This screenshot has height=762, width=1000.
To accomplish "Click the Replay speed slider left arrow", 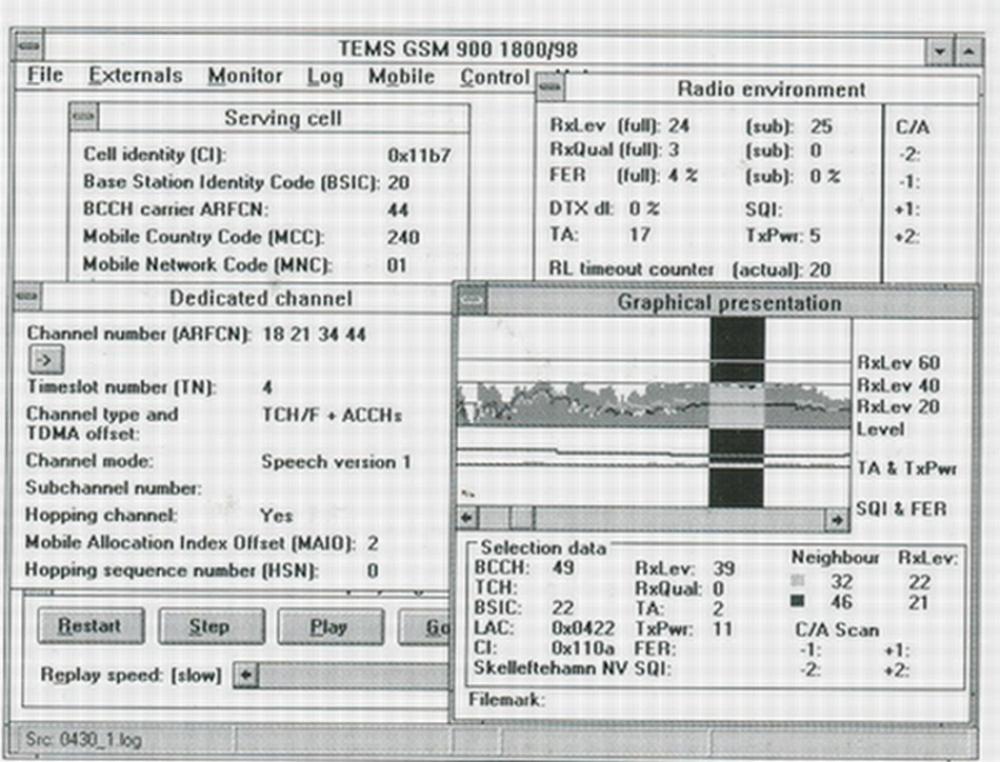I will tap(246, 675).
